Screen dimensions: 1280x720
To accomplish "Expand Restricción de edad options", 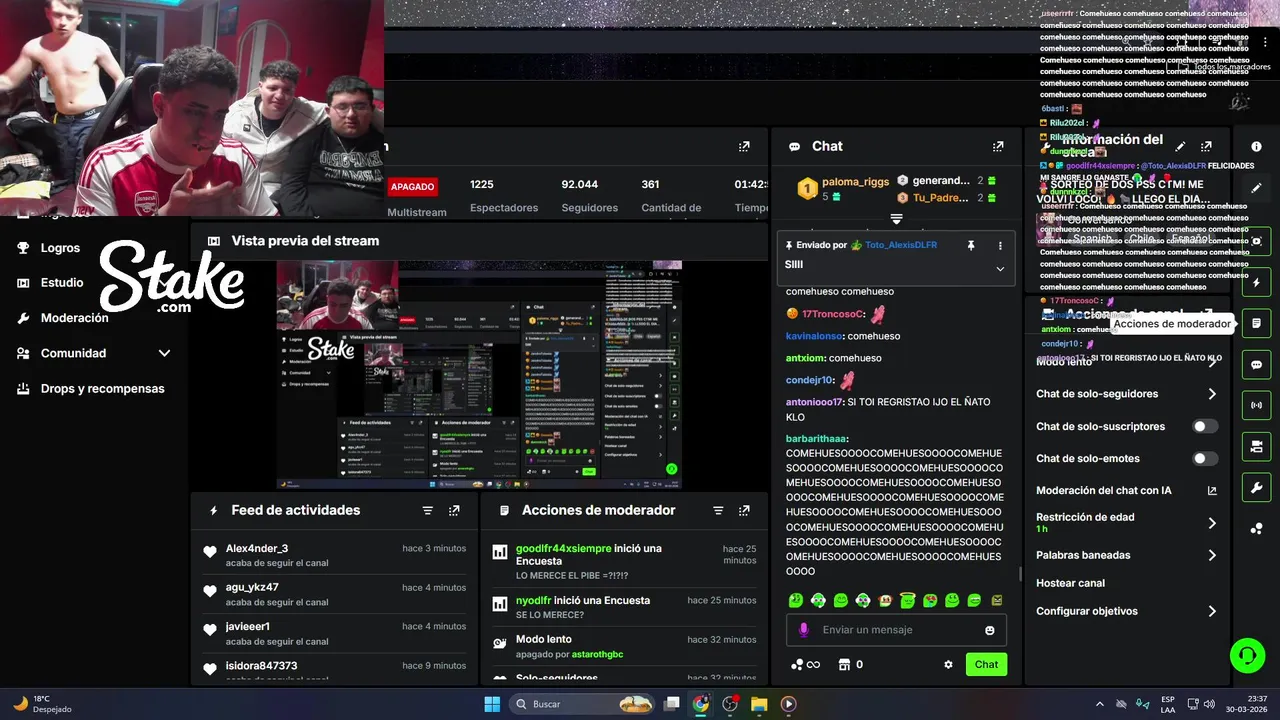I will [1212, 523].
